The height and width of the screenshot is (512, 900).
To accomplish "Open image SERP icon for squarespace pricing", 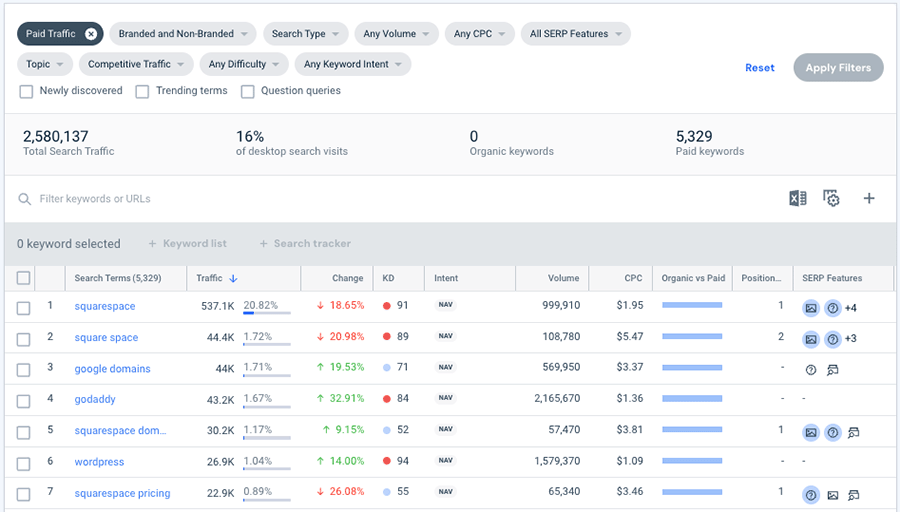I will [832, 495].
